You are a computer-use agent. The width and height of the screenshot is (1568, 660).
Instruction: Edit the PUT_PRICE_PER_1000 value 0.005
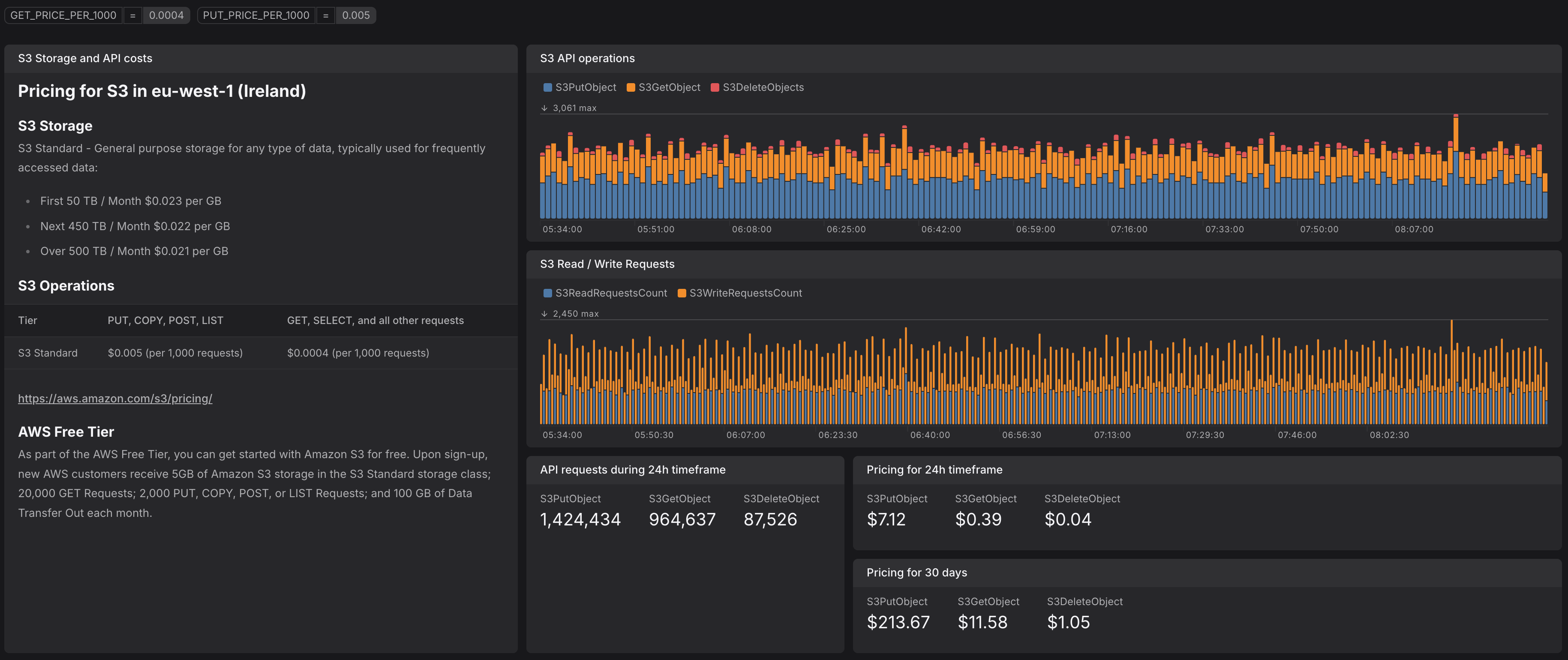[355, 15]
